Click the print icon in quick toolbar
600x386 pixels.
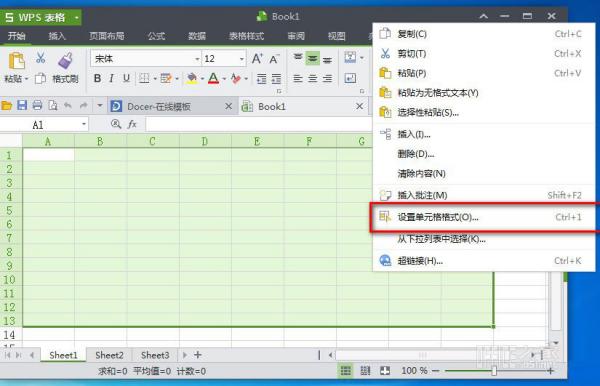click(x=38, y=106)
